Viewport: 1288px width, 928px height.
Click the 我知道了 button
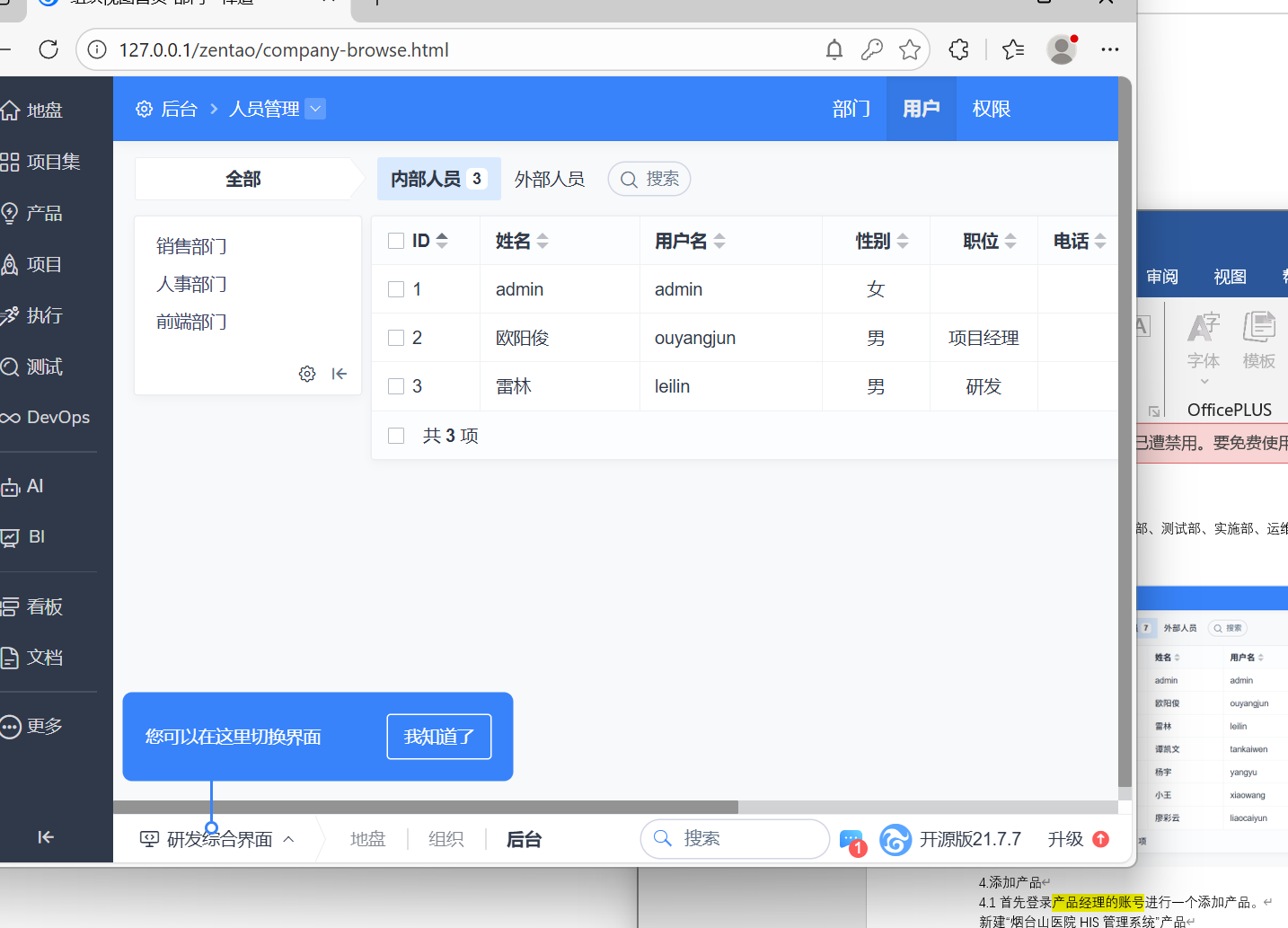pos(438,736)
